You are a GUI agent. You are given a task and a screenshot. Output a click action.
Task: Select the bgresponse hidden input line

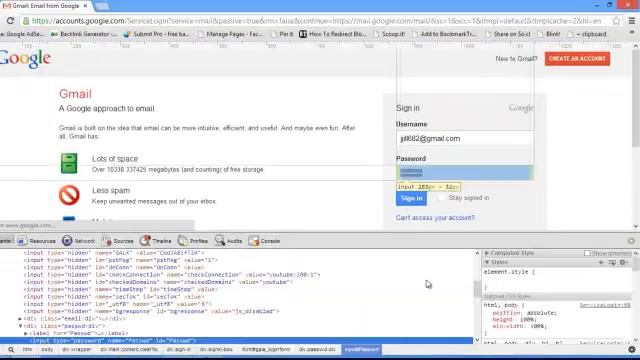(151, 311)
